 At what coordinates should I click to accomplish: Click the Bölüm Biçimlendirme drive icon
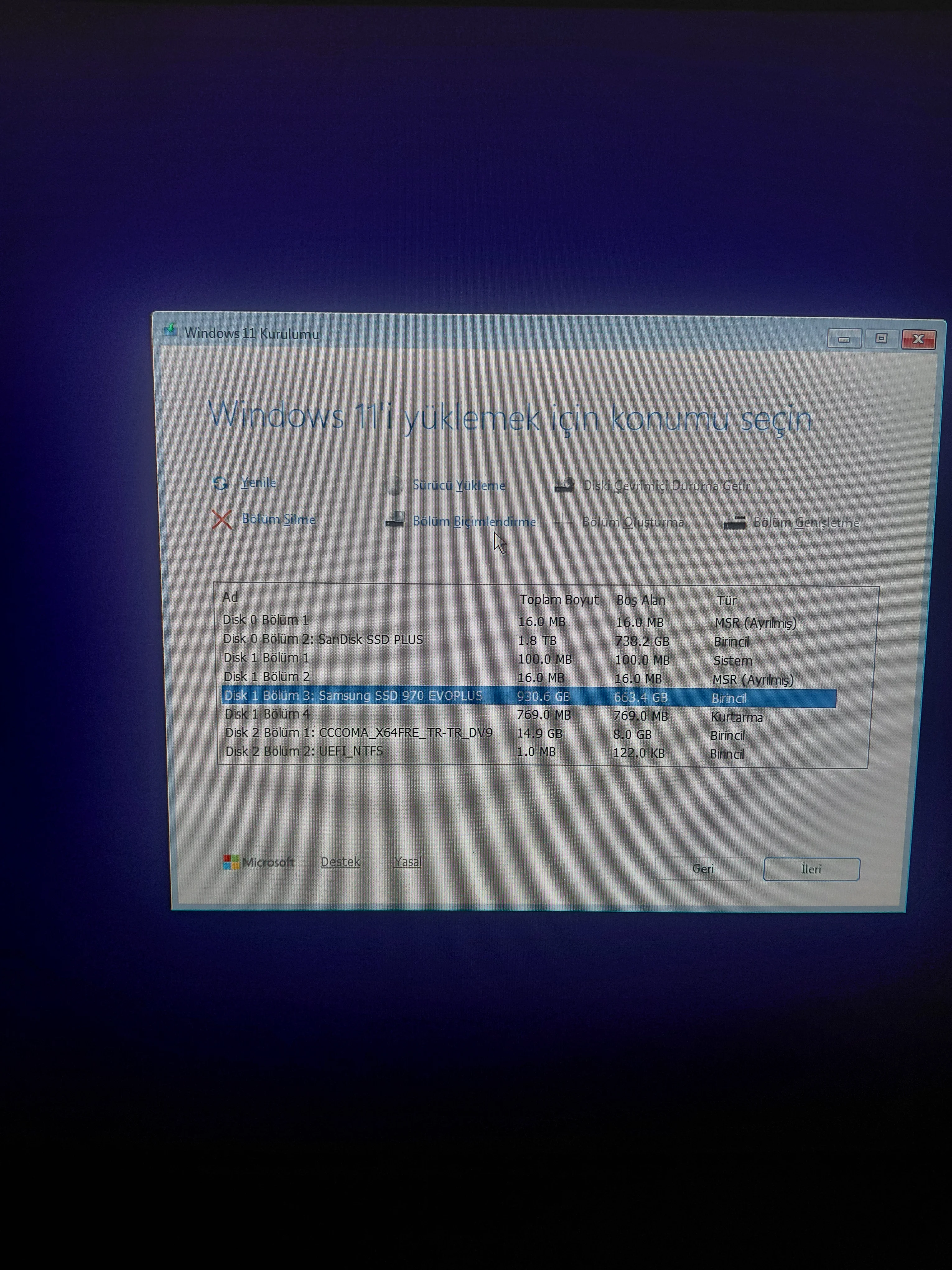tap(395, 520)
